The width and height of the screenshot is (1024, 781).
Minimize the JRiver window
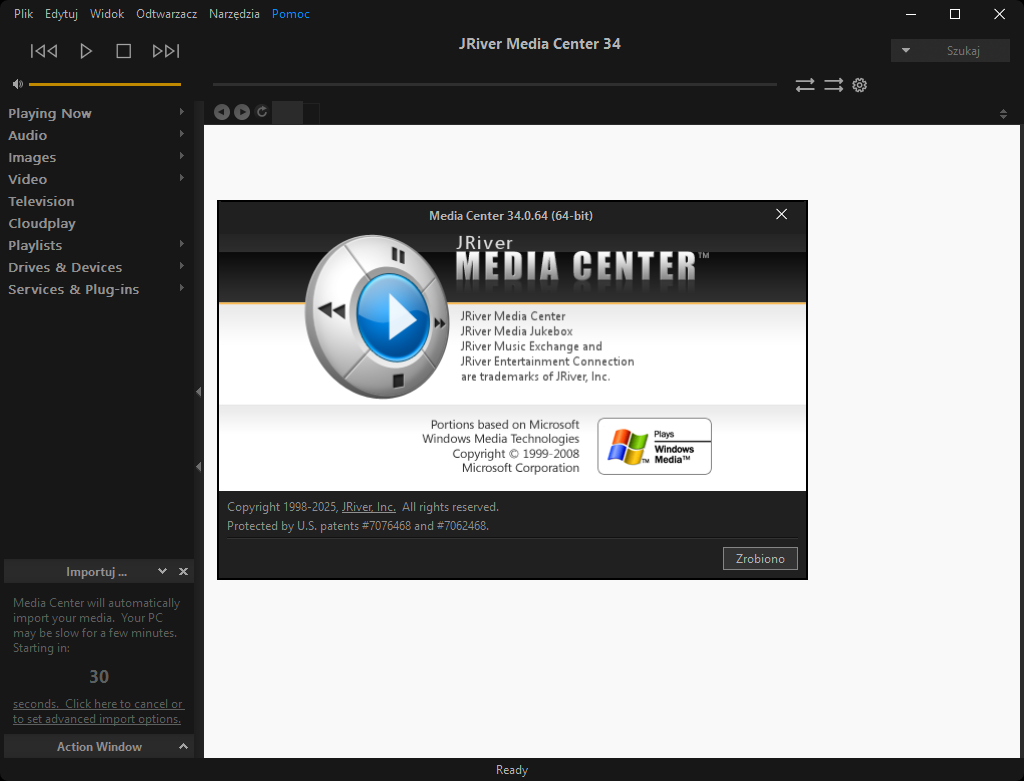pyautogui.click(x=911, y=14)
